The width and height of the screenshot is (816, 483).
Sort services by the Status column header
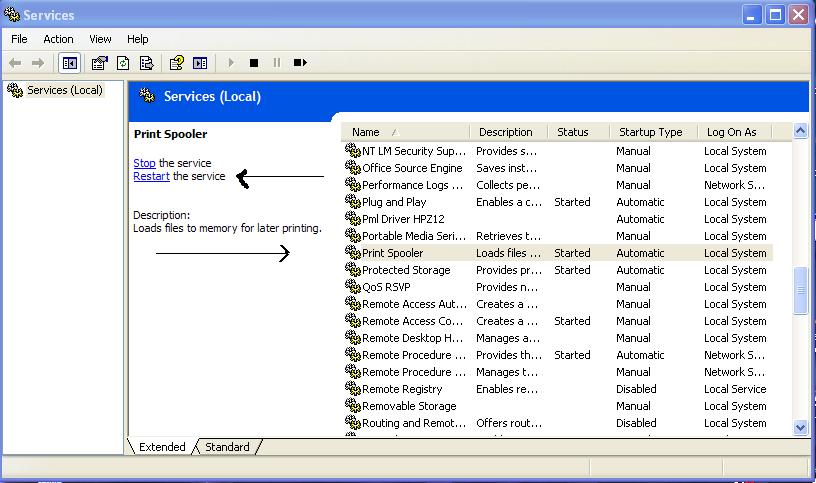[573, 132]
